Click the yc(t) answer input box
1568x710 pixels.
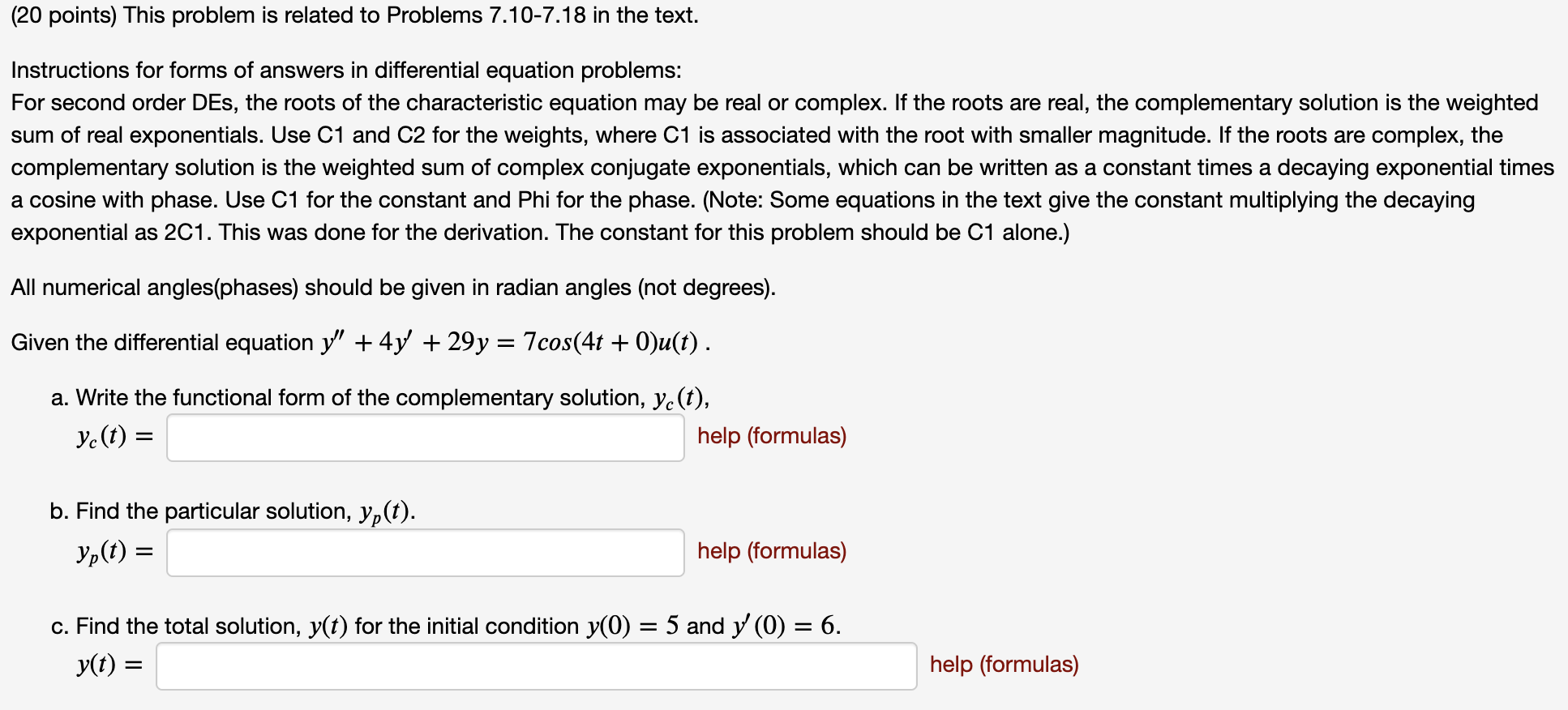(x=425, y=438)
